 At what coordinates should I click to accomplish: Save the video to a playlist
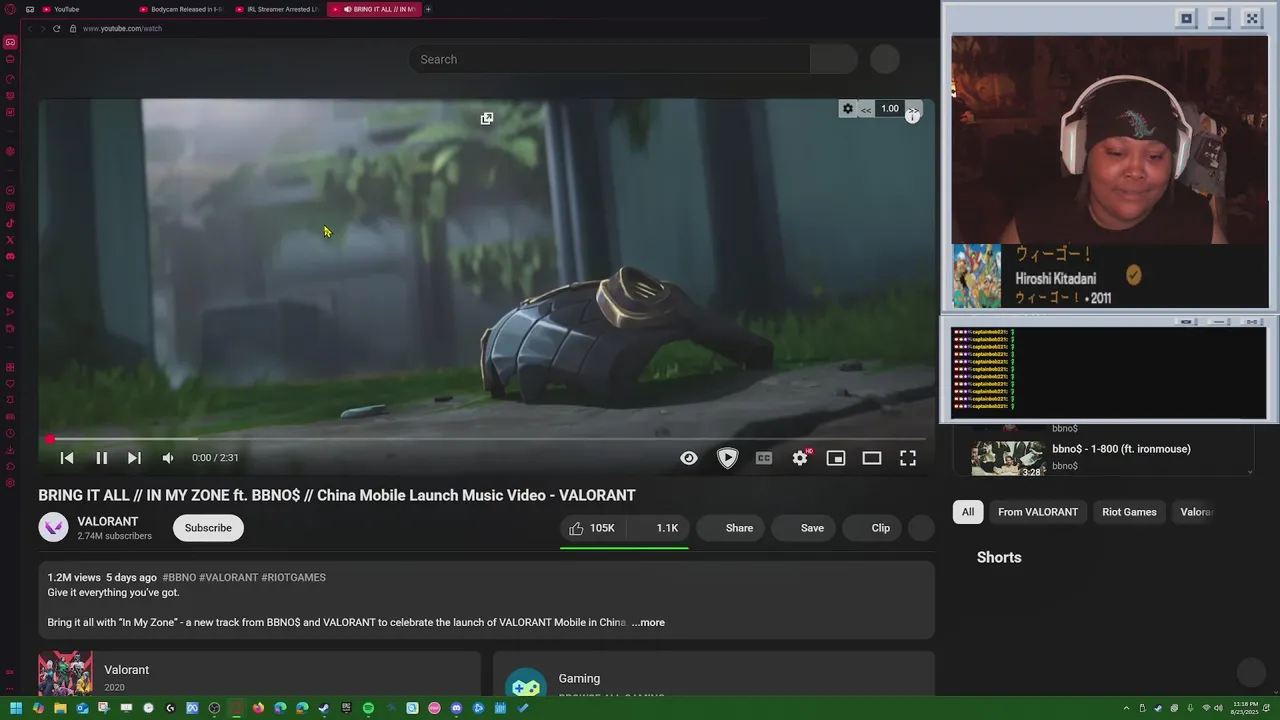pyautogui.click(x=806, y=528)
